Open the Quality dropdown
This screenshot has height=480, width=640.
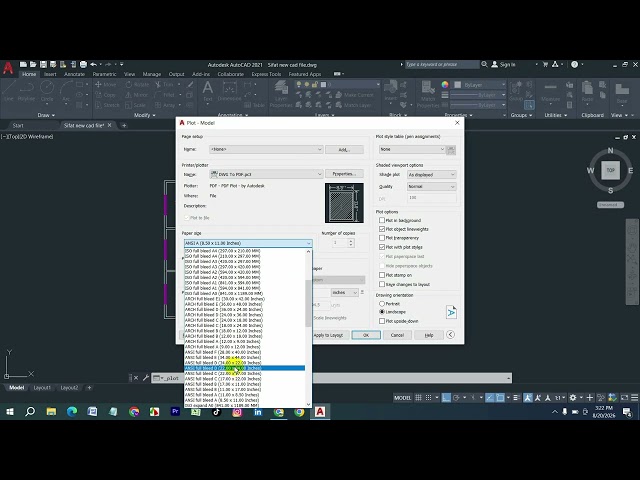point(431,187)
